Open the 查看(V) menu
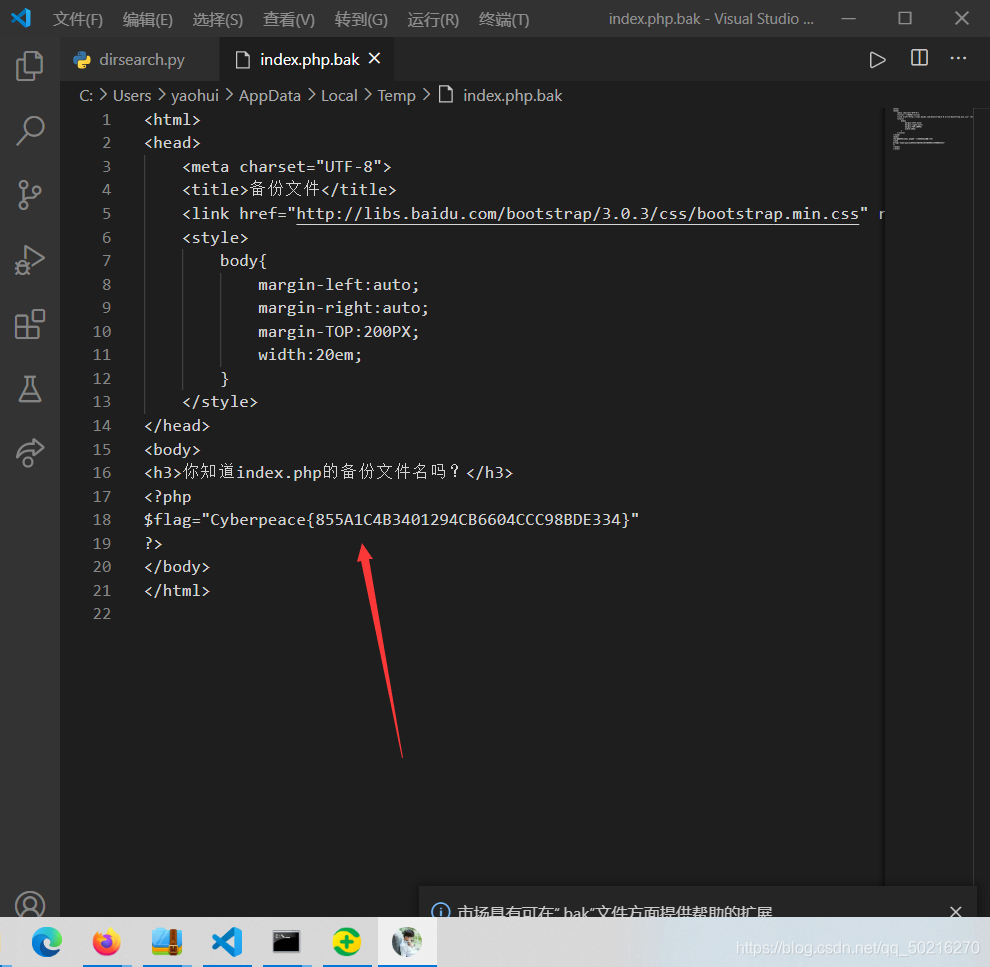Screen dimensions: 990x967 coord(289,20)
